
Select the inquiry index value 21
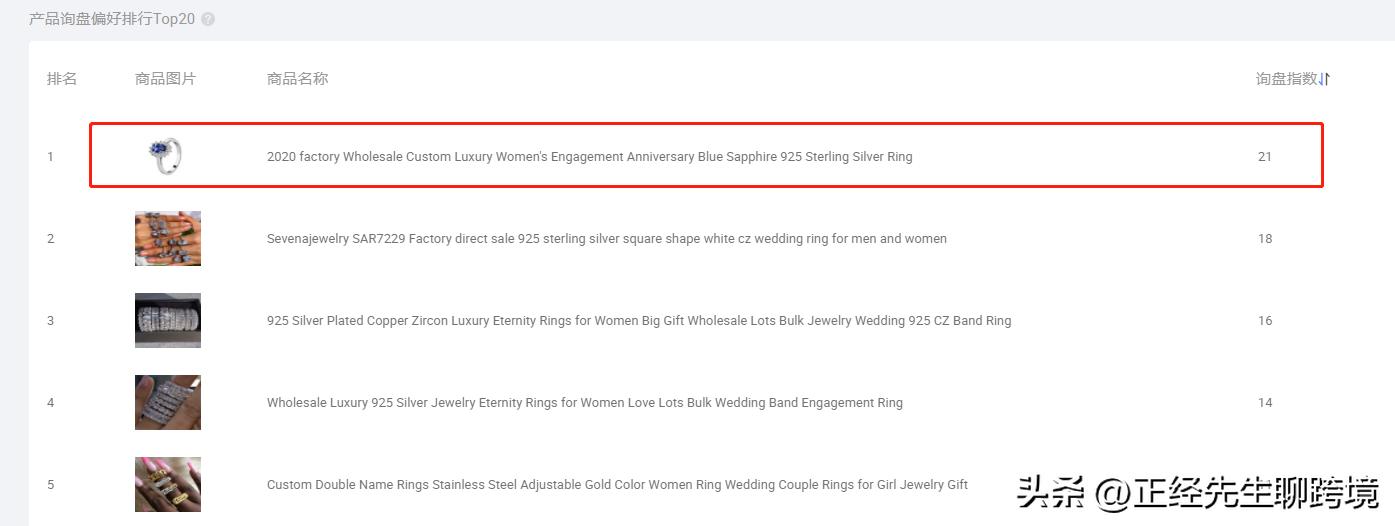pyautogui.click(x=1265, y=156)
